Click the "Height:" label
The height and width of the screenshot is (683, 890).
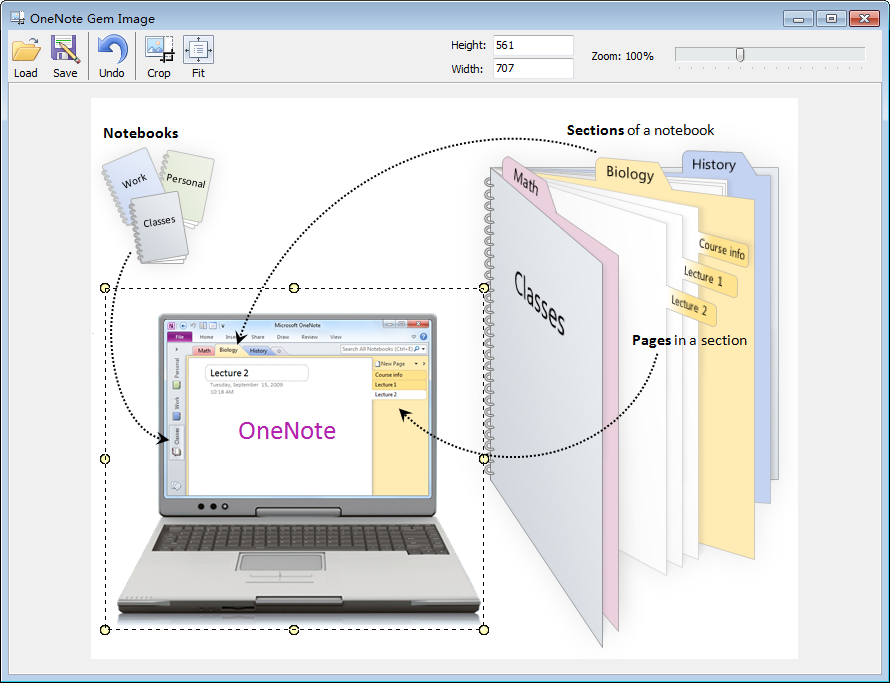coord(468,45)
